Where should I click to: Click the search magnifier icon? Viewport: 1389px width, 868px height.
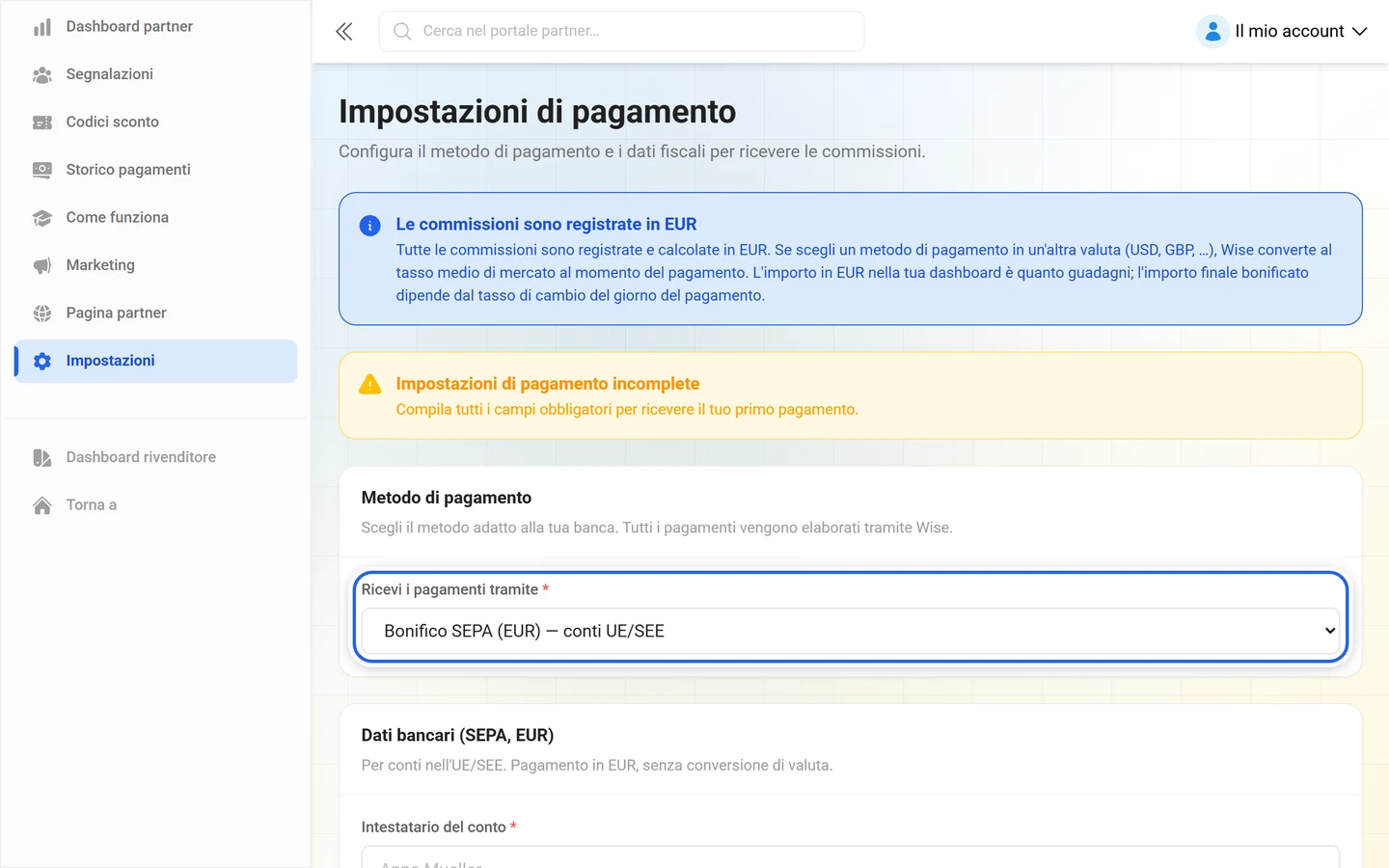tap(402, 32)
